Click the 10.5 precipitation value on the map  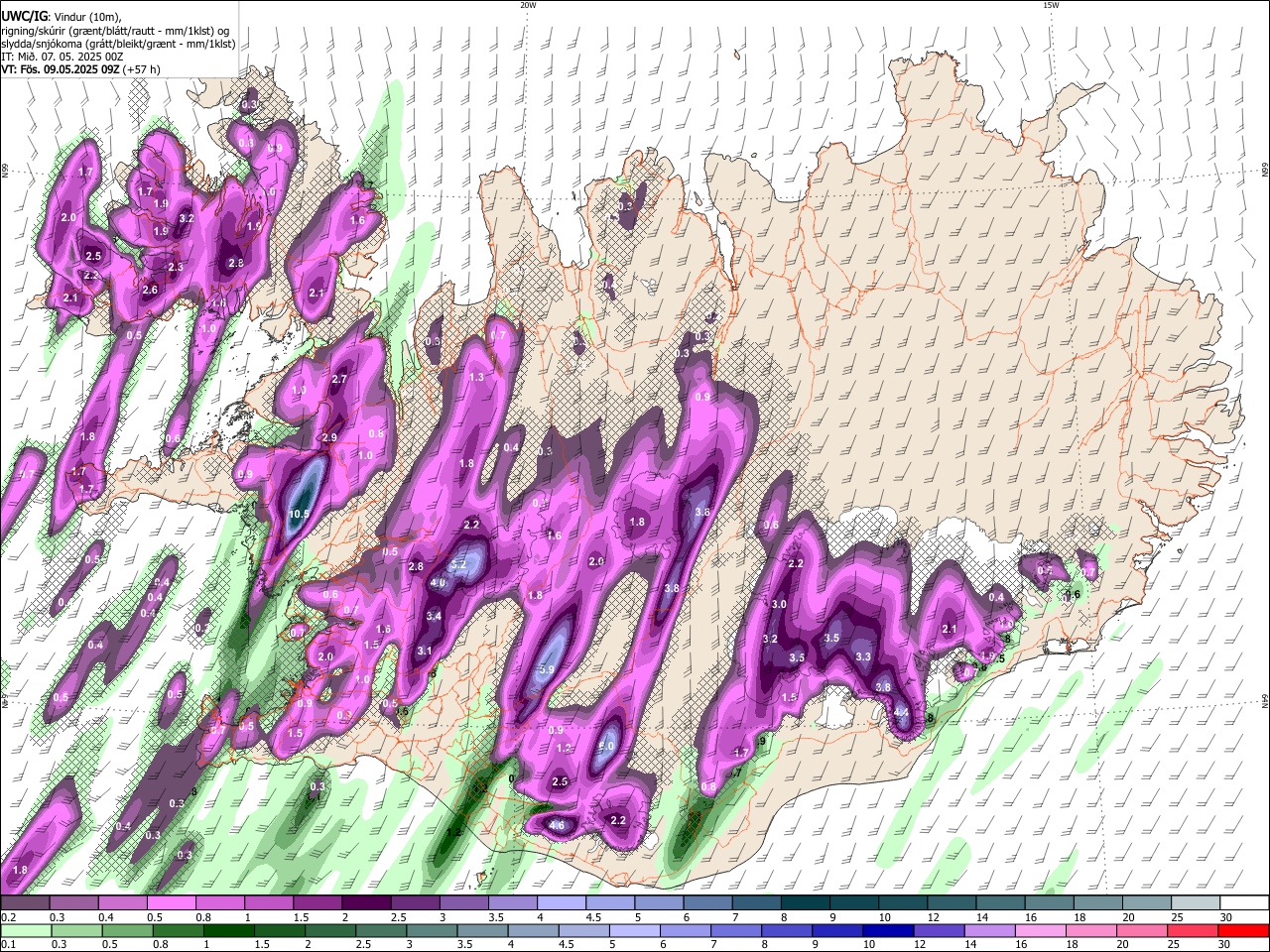[299, 515]
